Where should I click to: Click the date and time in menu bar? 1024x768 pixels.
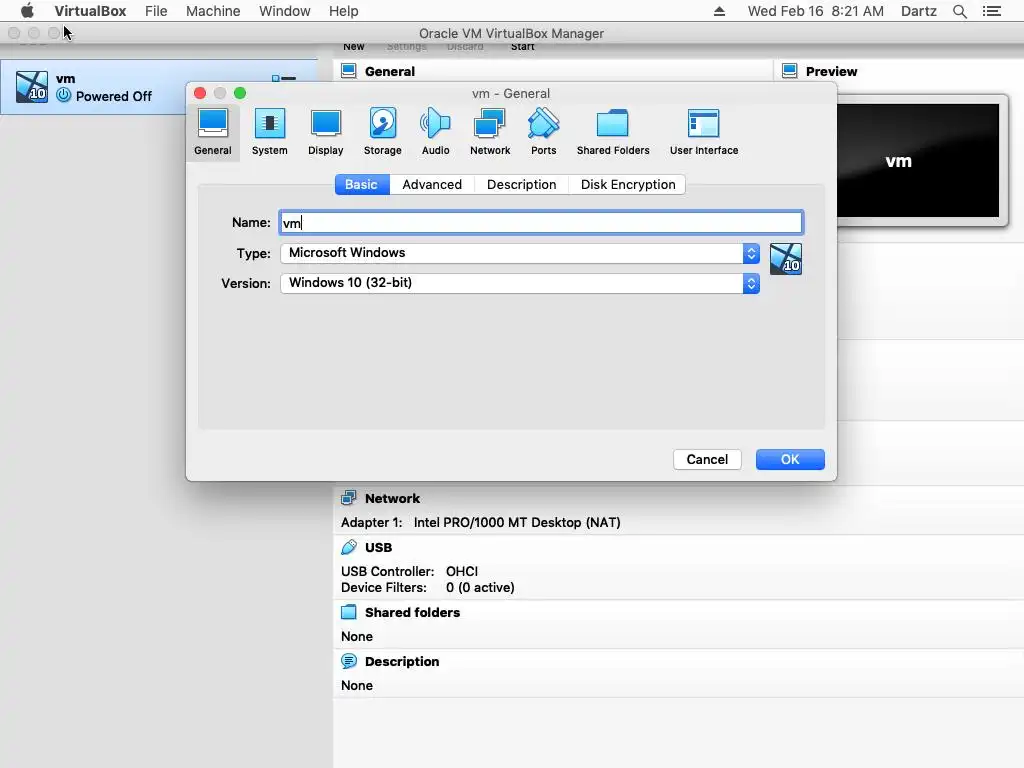pos(815,11)
